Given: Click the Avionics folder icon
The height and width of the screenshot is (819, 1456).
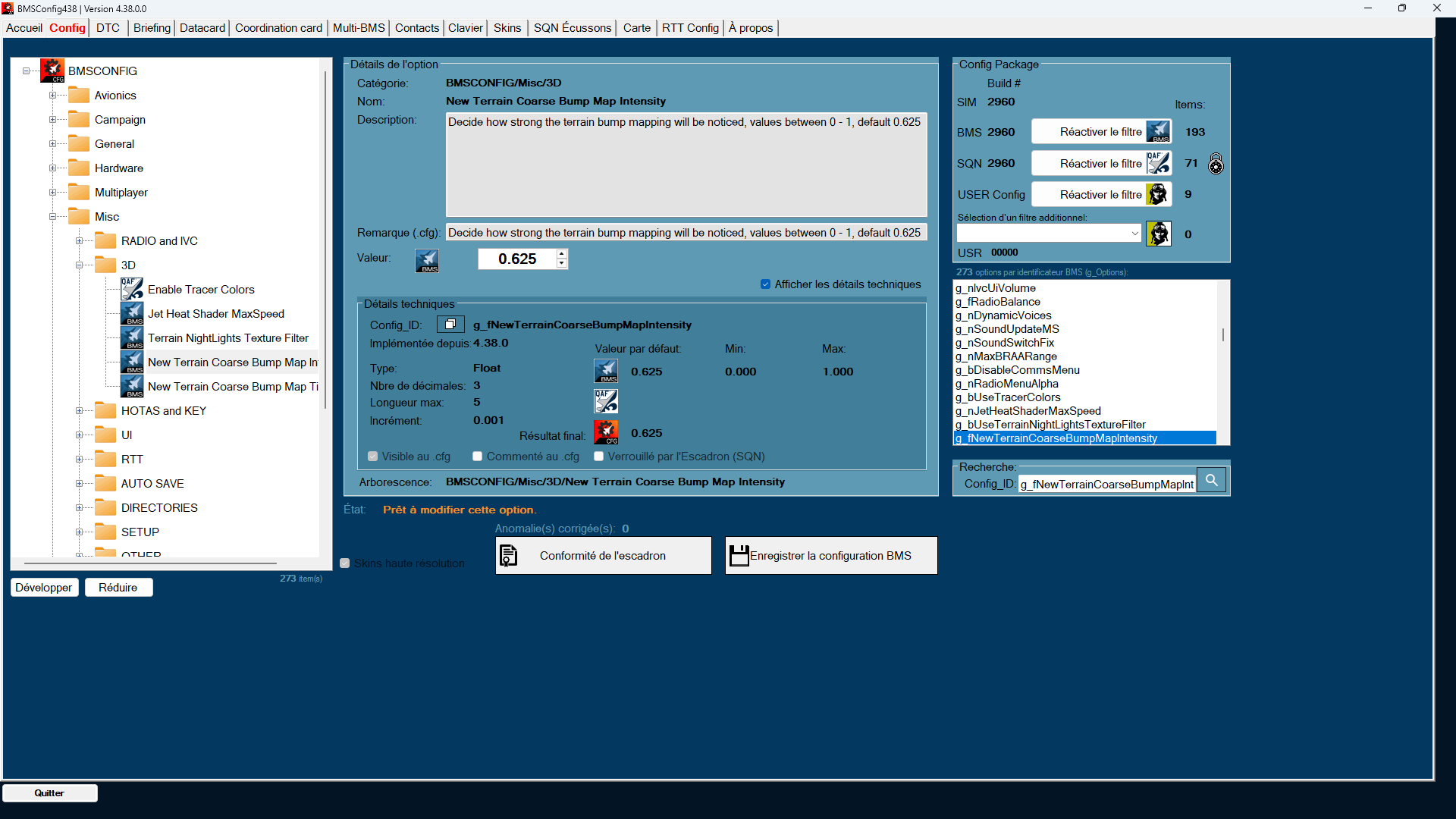Looking at the screenshot, I should pos(79,96).
